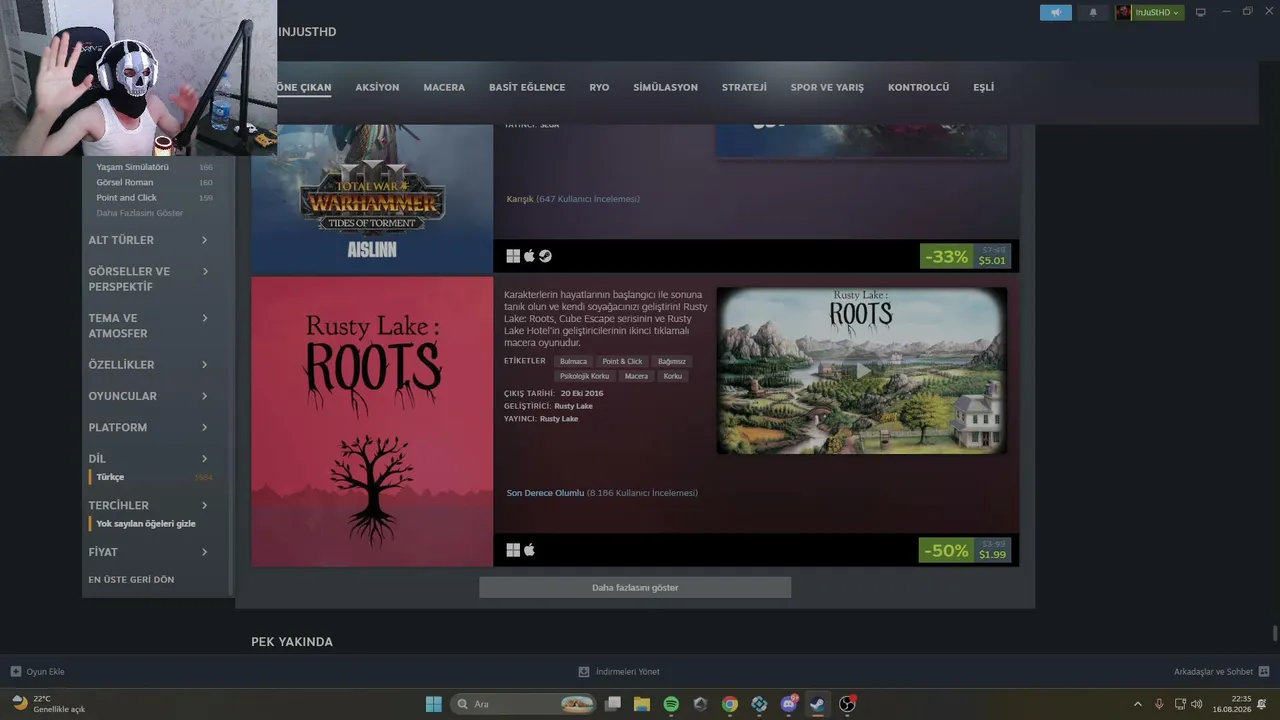The width and height of the screenshot is (1280, 720).
Task: Open Total War Warhammer Aislinn capsule image
Action: [372, 197]
